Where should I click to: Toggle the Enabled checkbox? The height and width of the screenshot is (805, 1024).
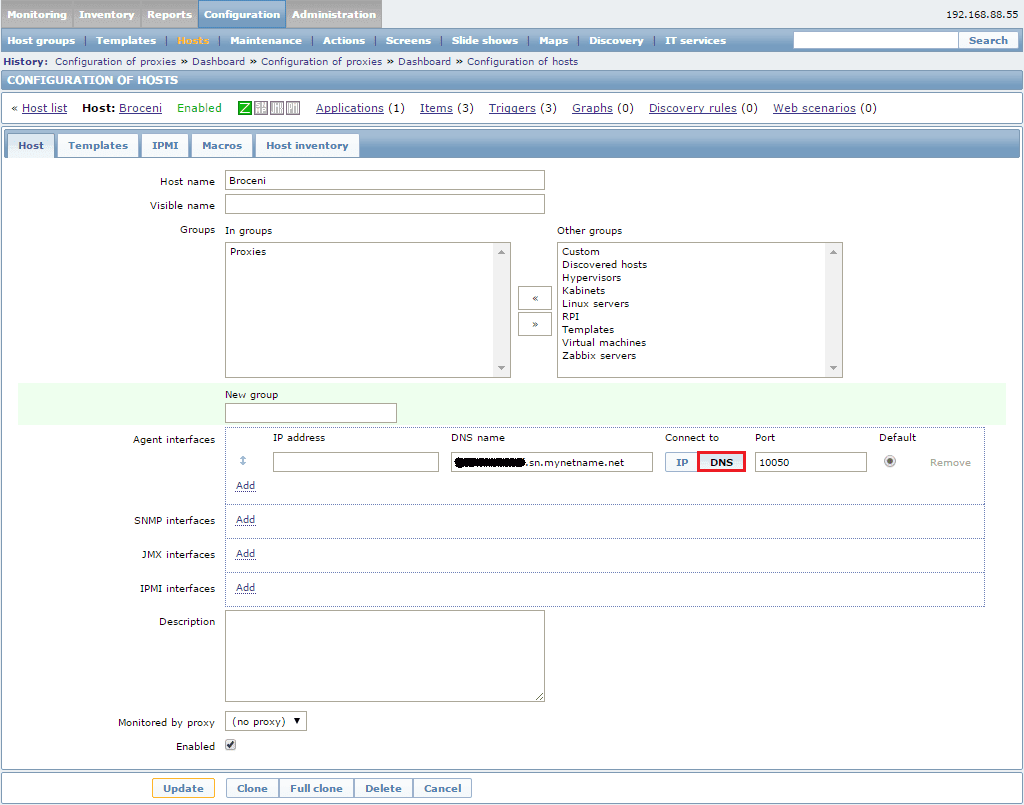[231, 745]
